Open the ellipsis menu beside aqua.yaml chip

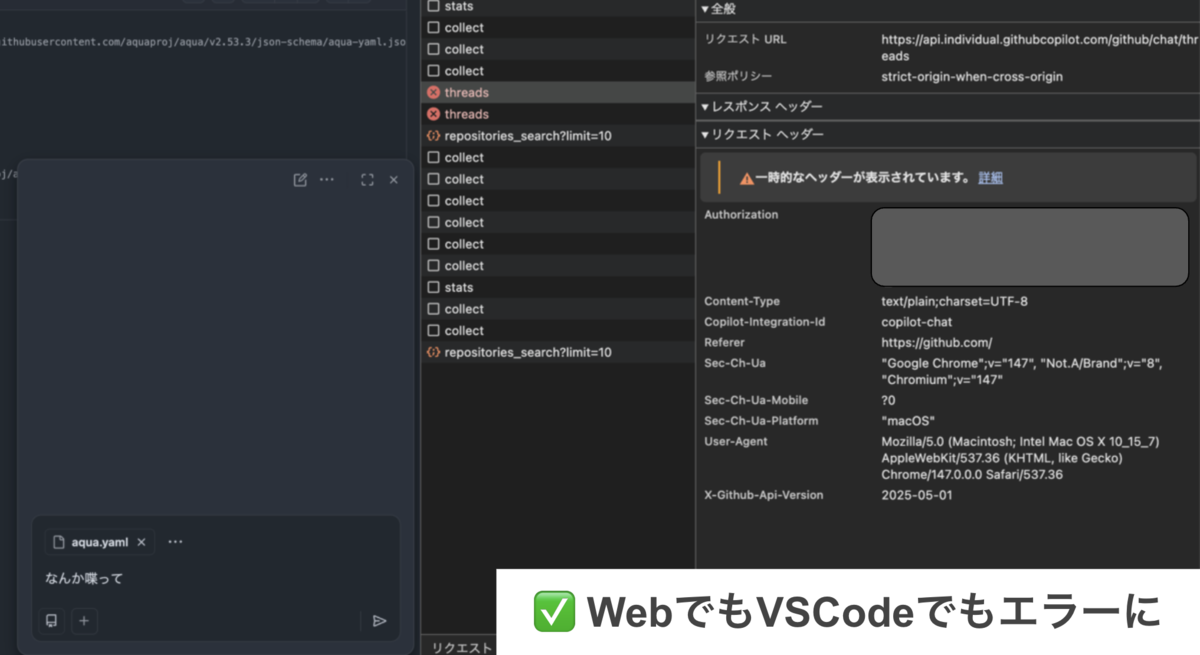pos(176,542)
